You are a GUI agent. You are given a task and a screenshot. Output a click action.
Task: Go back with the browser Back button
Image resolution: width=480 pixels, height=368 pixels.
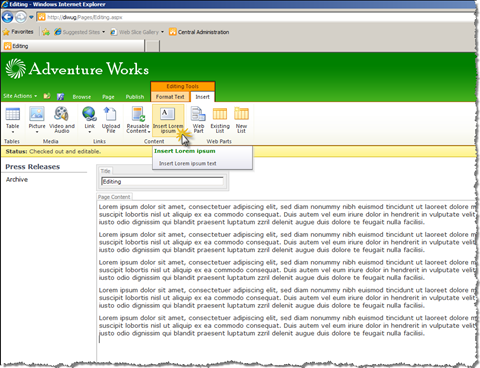(x=7, y=17)
